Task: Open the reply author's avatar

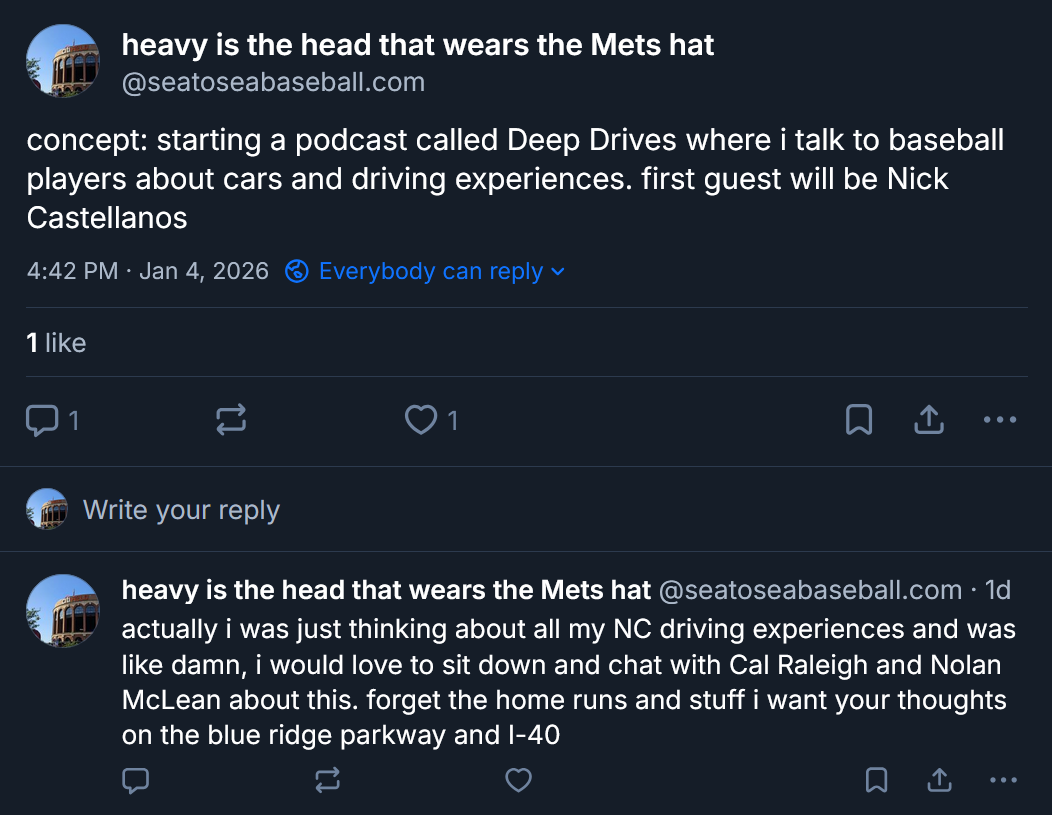Action: [62, 611]
